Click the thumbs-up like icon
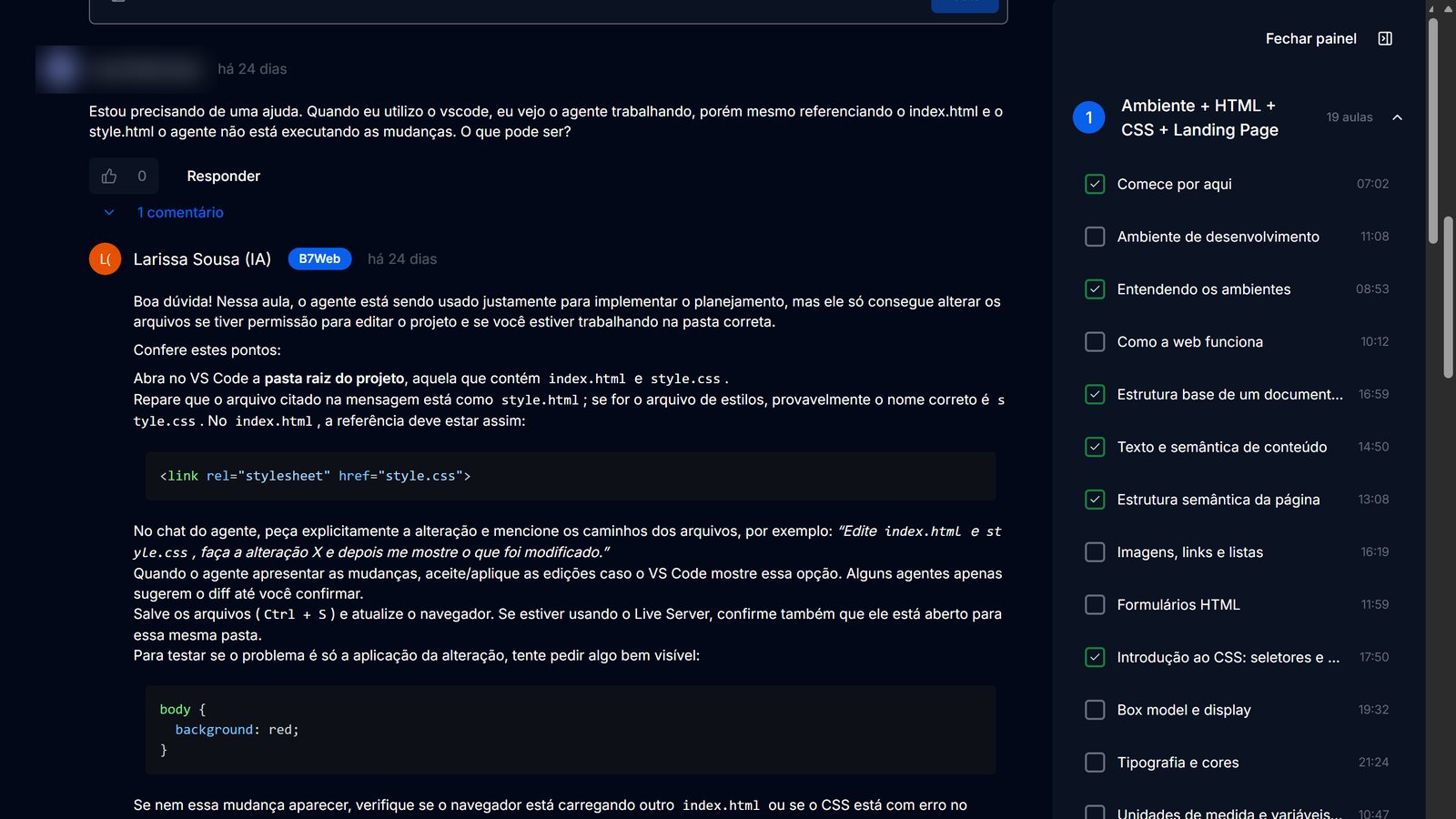Image resolution: width=1456 pixels, height=819 pixels. click(109, 177)
